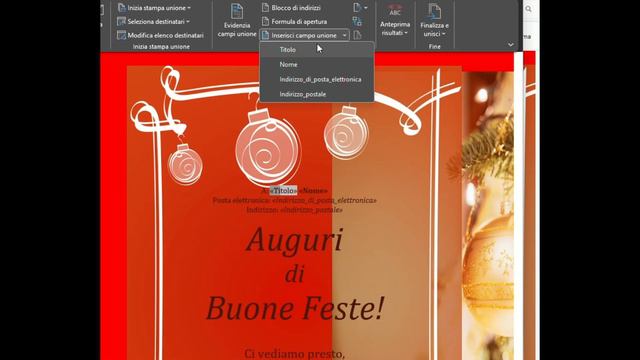Insert a Blocco di indirizzi

coord(291,8)
